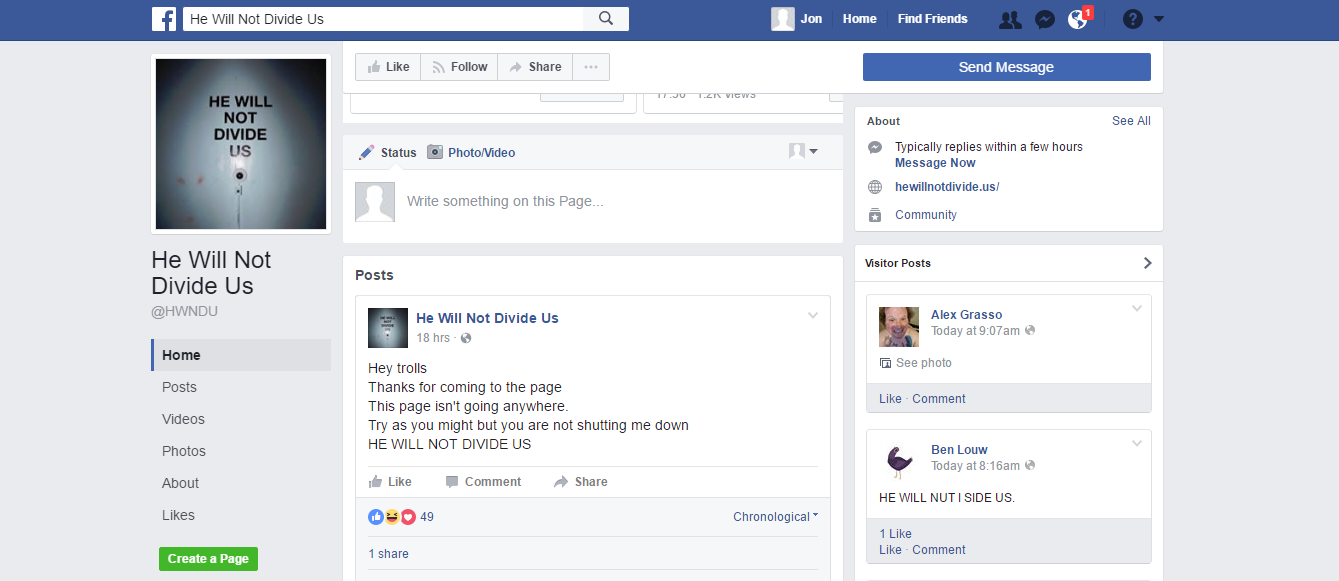
Task: Click 1 Like on Ben Louw's post
Action: pos(895,534)
